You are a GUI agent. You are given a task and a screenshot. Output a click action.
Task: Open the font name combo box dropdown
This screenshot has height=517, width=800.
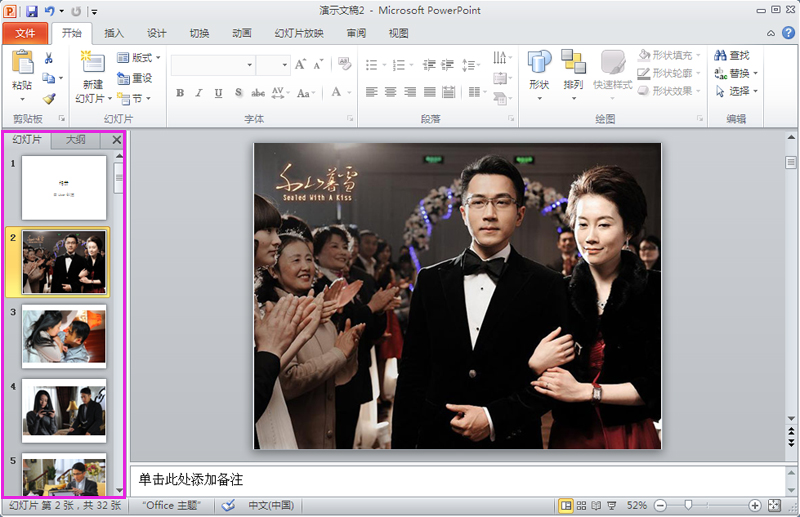pyautogui.click(x=249, y=65)
